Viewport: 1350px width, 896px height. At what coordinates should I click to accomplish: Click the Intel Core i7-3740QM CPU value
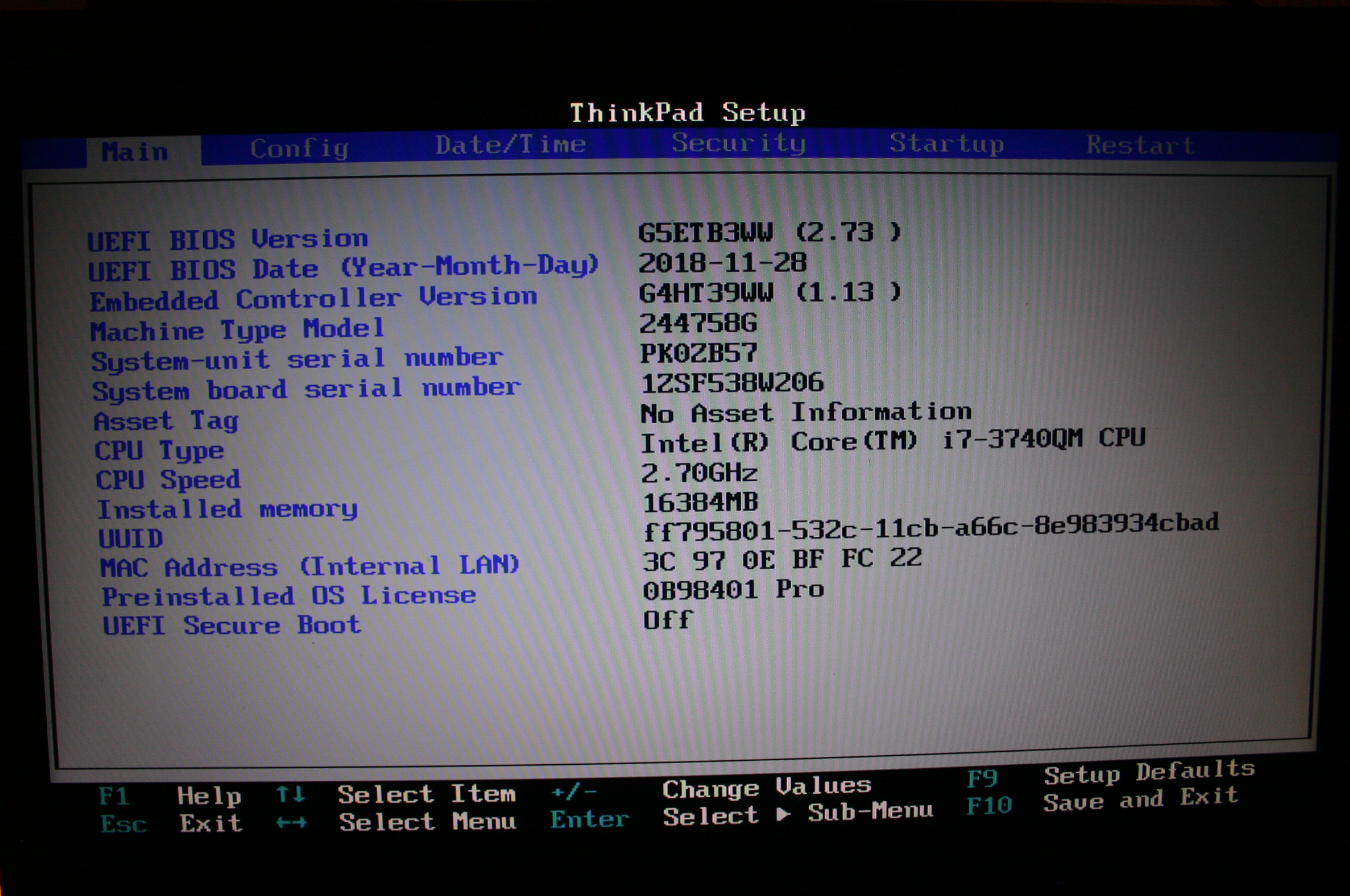pos(893,441)
